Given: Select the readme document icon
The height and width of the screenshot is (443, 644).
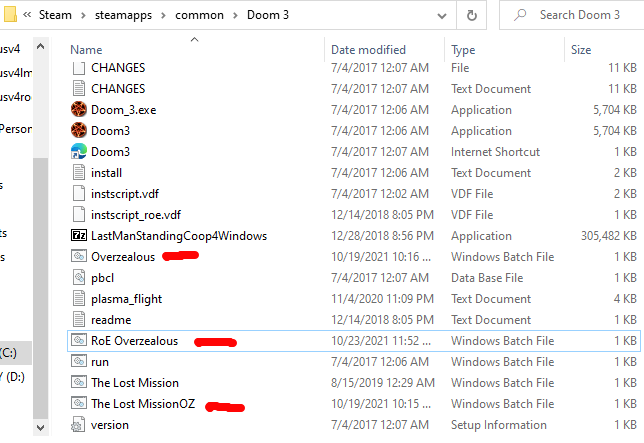Looking at the screenshot, I should click(78, 319).
